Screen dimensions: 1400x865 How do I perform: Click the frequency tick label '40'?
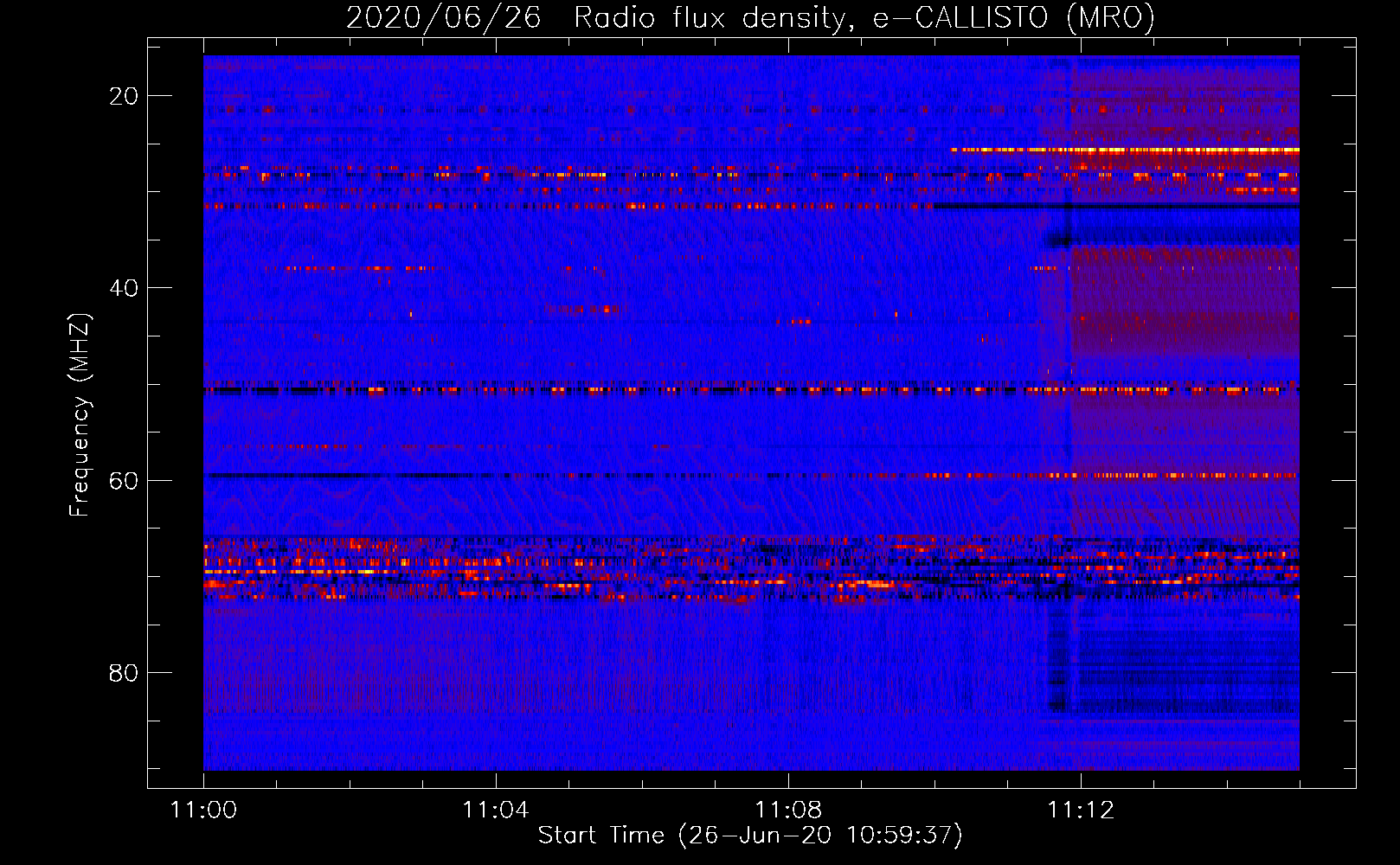124,288
